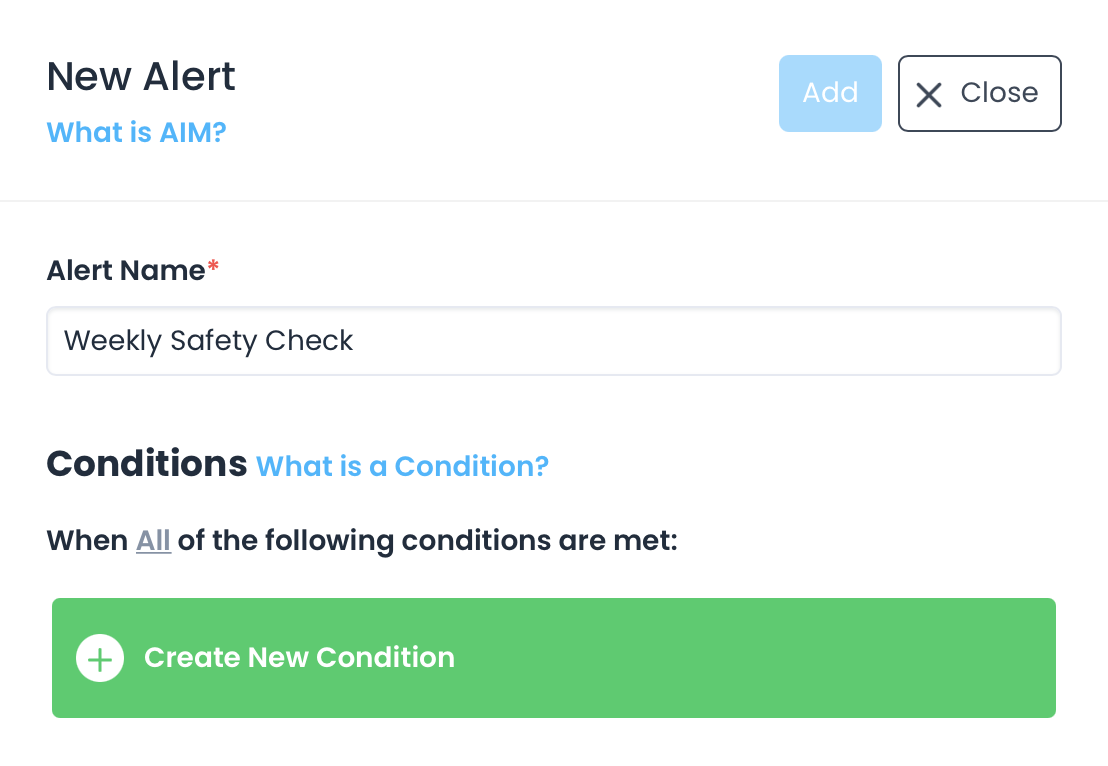The image size is (1108, 766).
Task: Click the green plus circle icon
Action: click(x=100, y=658)
